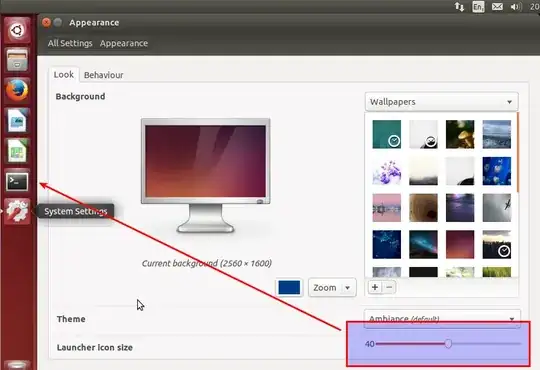Go back to All Settings
Viewport: 540px width, 370px height.
[x=70, y=43]
